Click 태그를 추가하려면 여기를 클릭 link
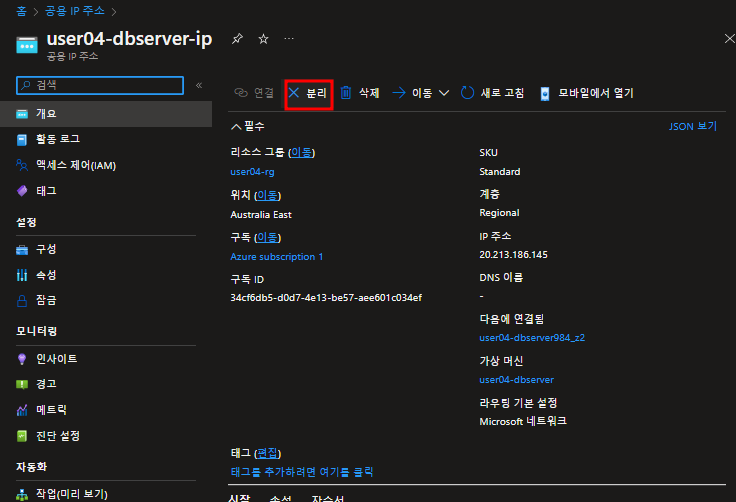 tap(302, 472)
